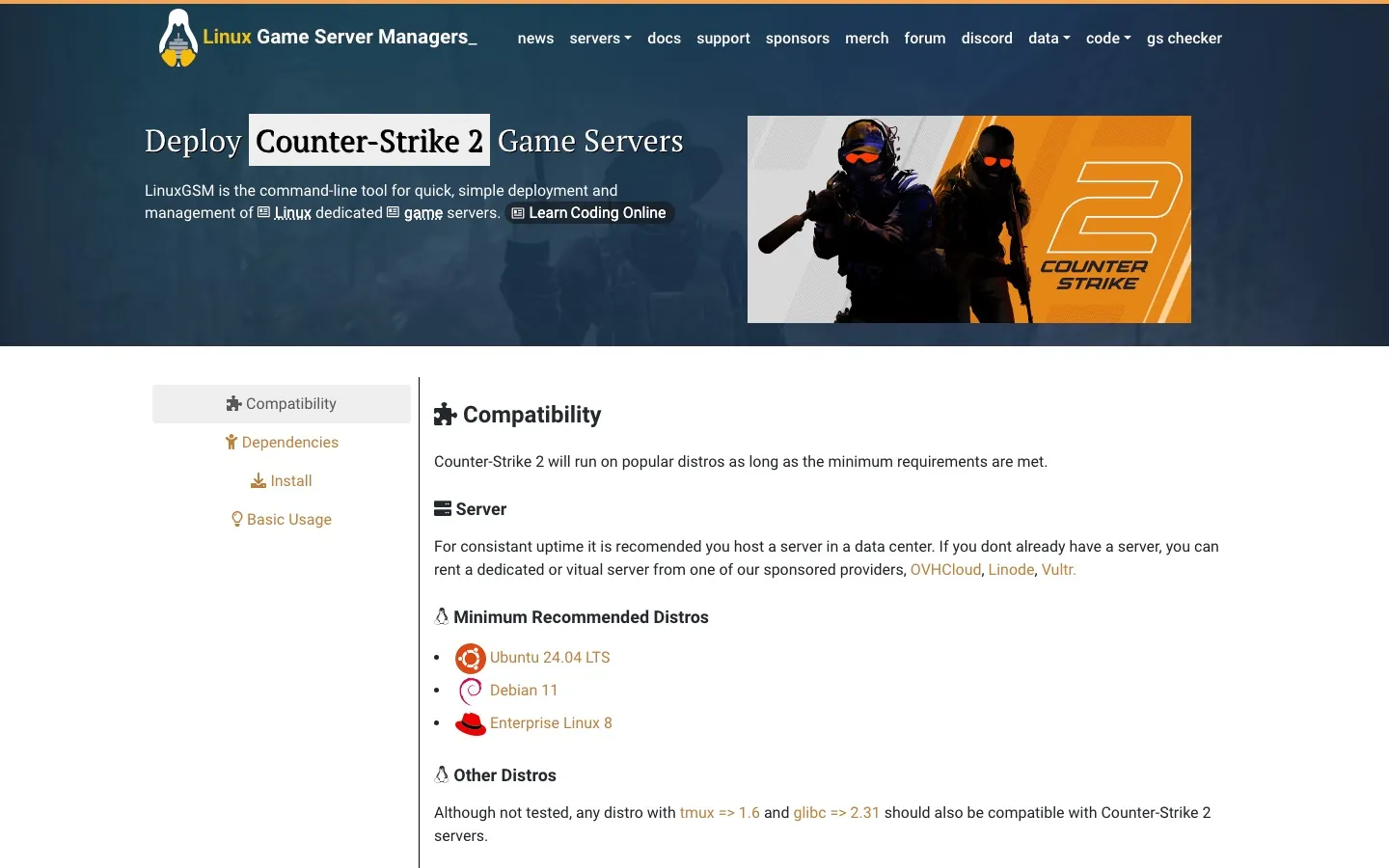The height and width of the screenshot is (868, 1389).
Task: Select Compatibility in the sidebar
Action: point(282,404)
